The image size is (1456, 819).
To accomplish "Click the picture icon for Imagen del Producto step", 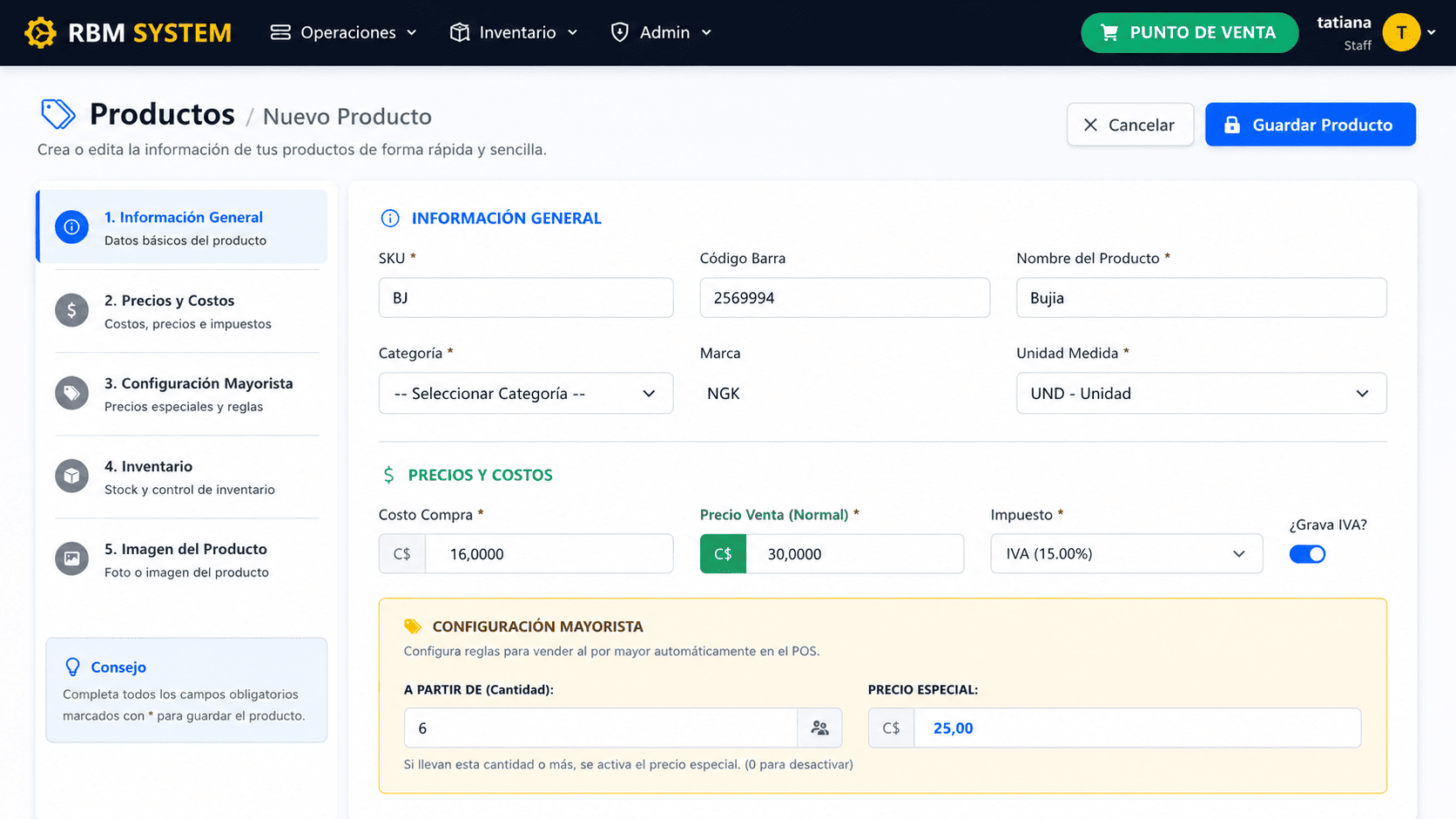I will [72, 558].
